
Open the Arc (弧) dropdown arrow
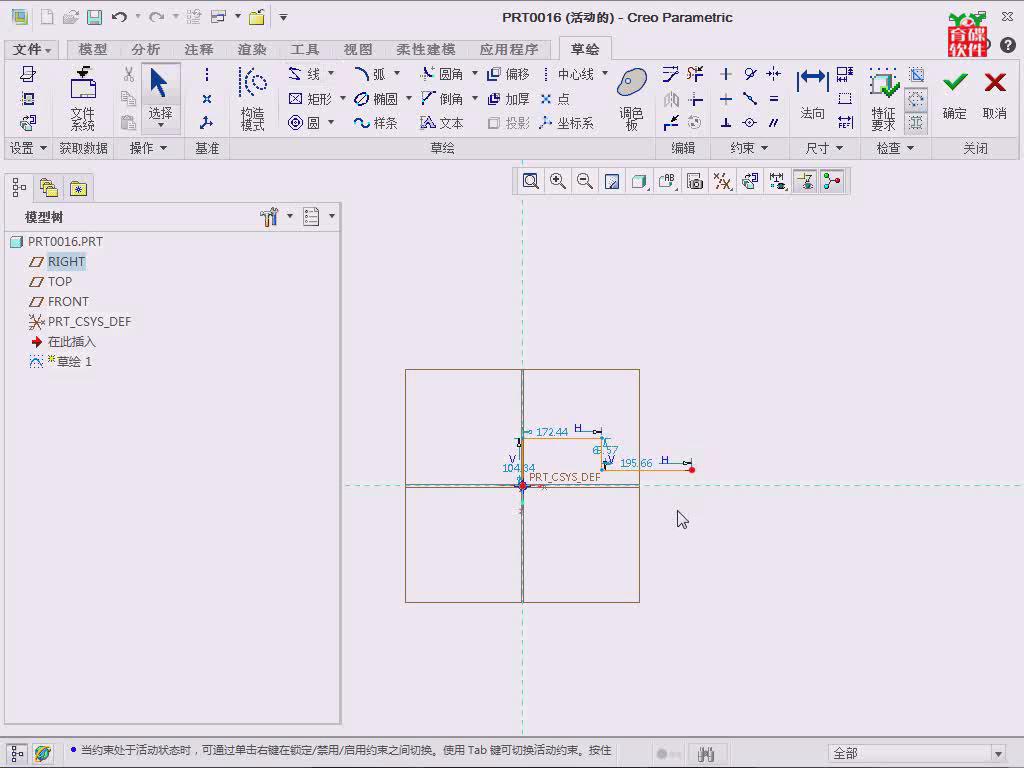(397, 73)
